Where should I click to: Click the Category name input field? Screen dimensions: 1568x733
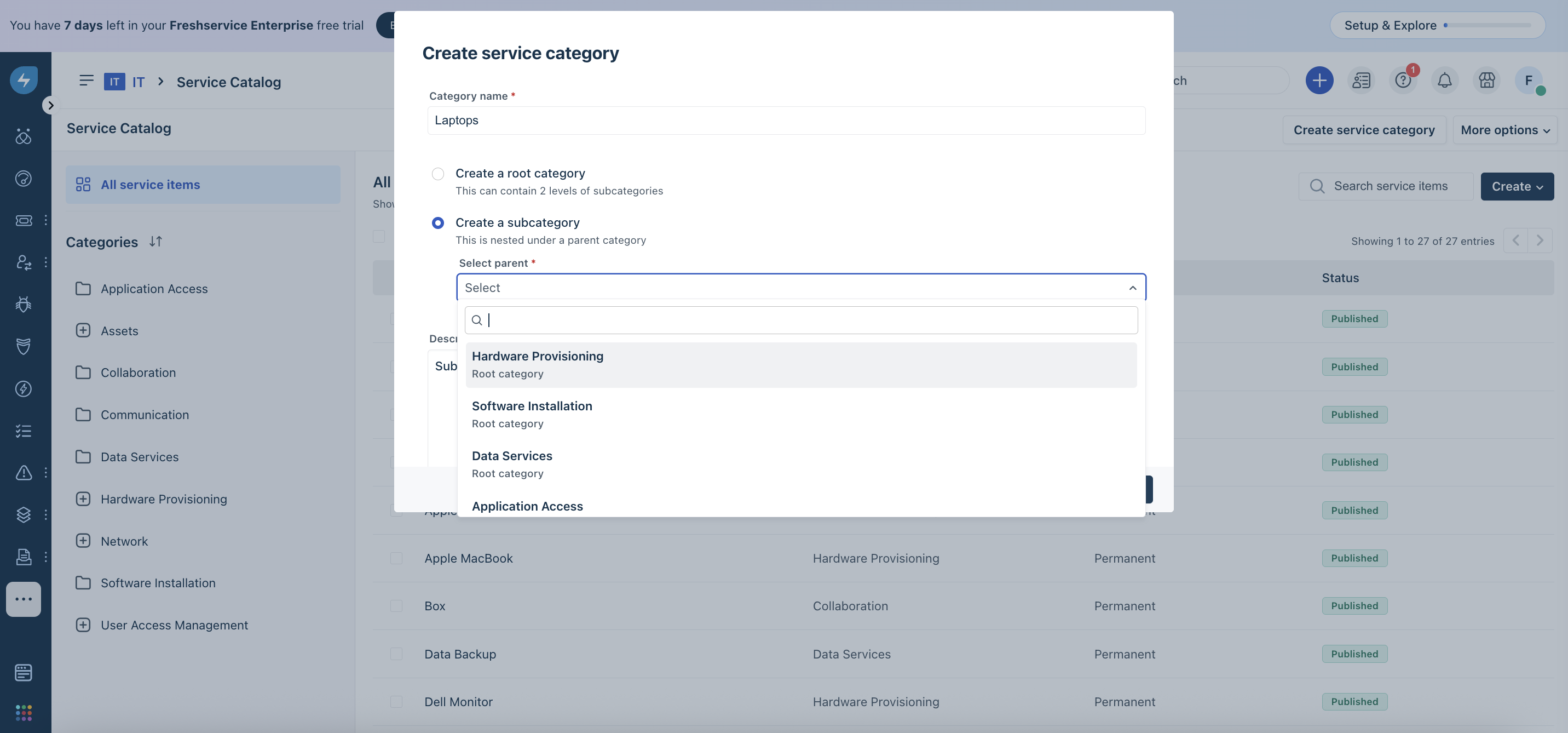786,121
